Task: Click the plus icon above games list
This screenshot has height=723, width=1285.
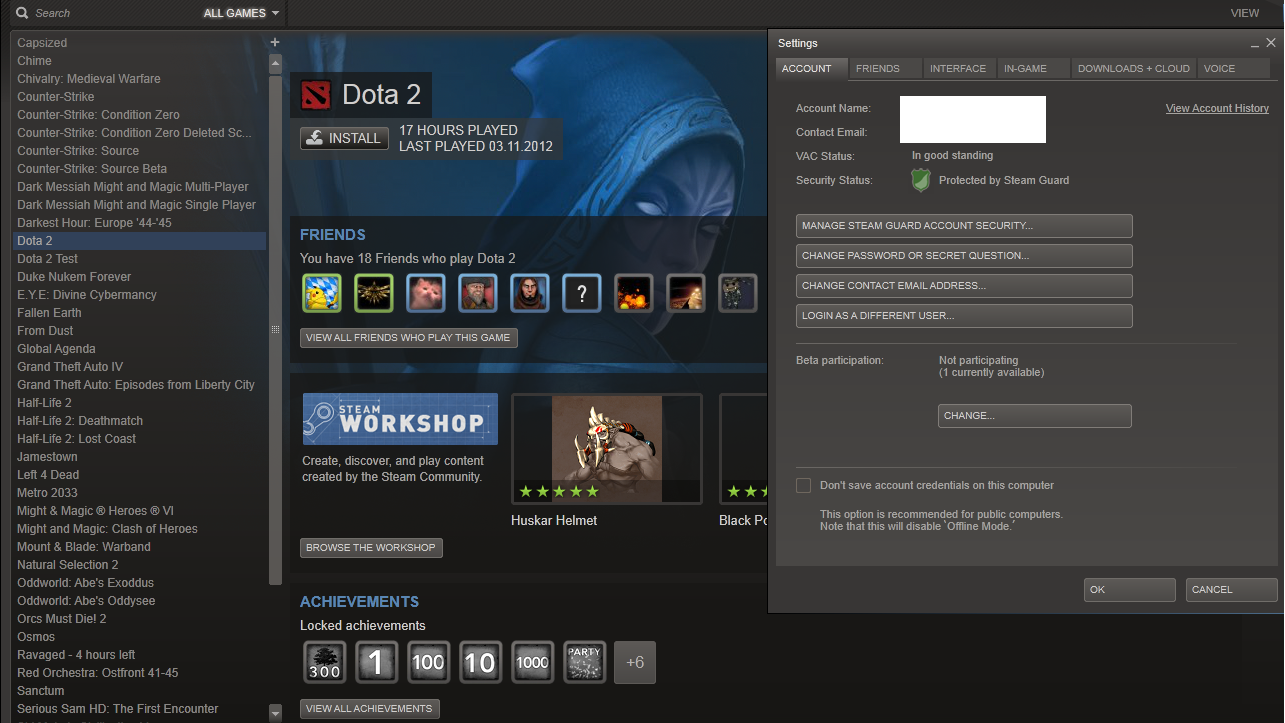Action: pos(275,42)
